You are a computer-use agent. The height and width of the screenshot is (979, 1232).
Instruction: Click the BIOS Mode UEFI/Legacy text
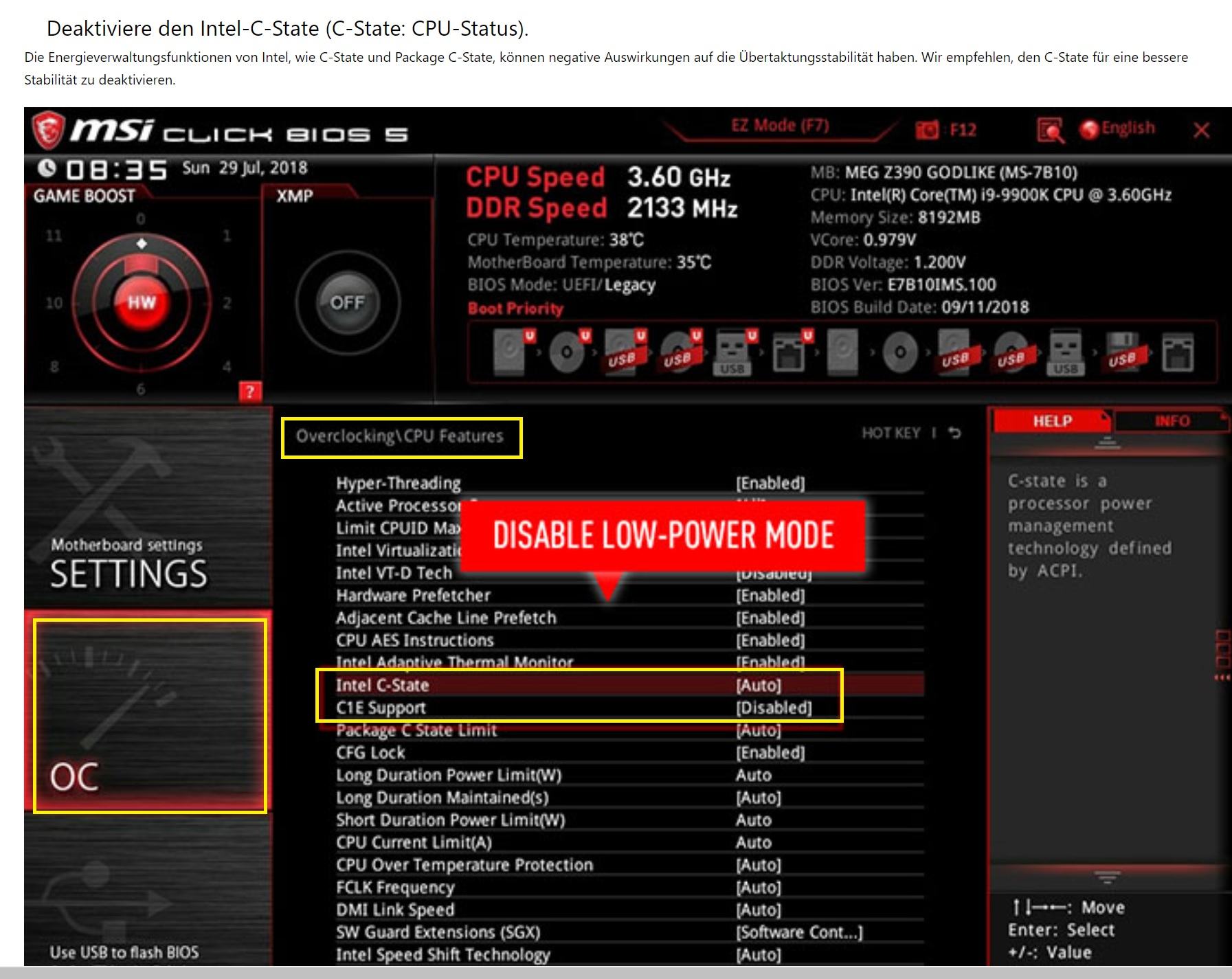point(561,285)
